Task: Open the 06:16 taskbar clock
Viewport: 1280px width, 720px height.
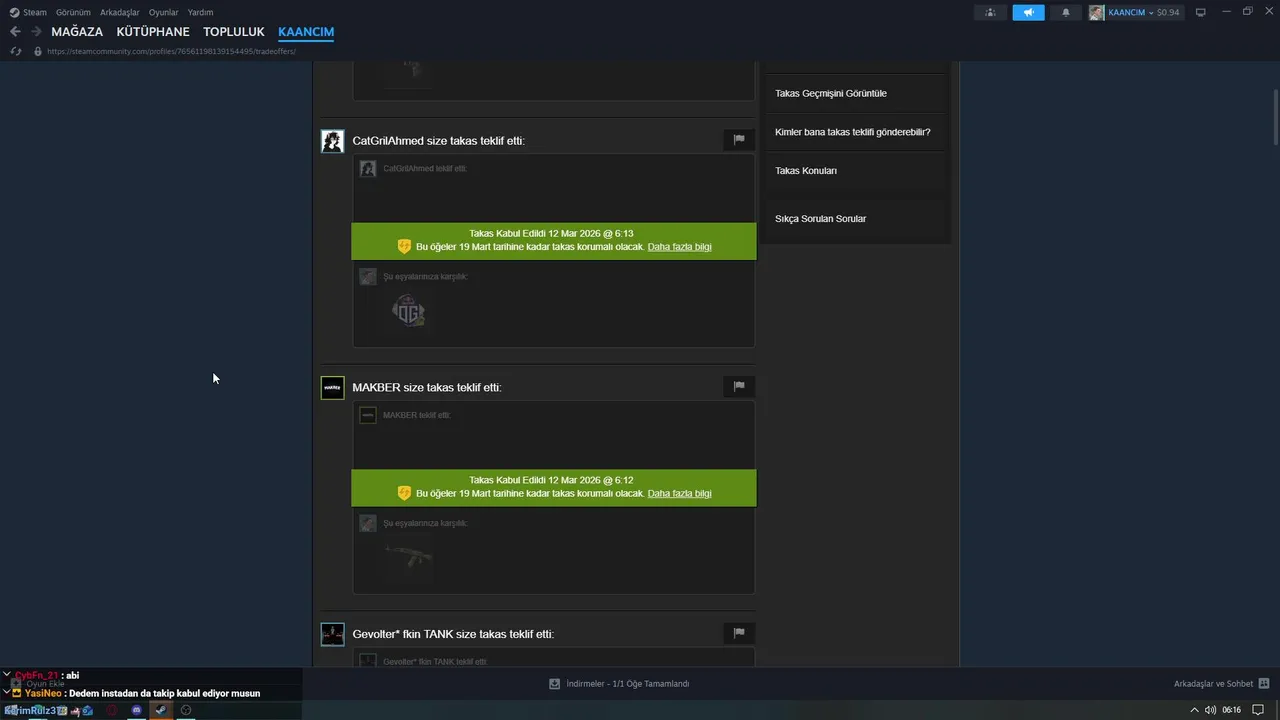Action: point(1232,710)
